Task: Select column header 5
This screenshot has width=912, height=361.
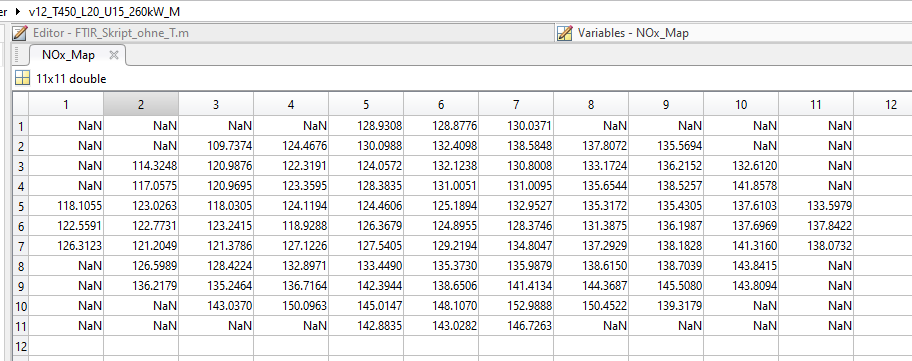Action: tap(366, 105)
